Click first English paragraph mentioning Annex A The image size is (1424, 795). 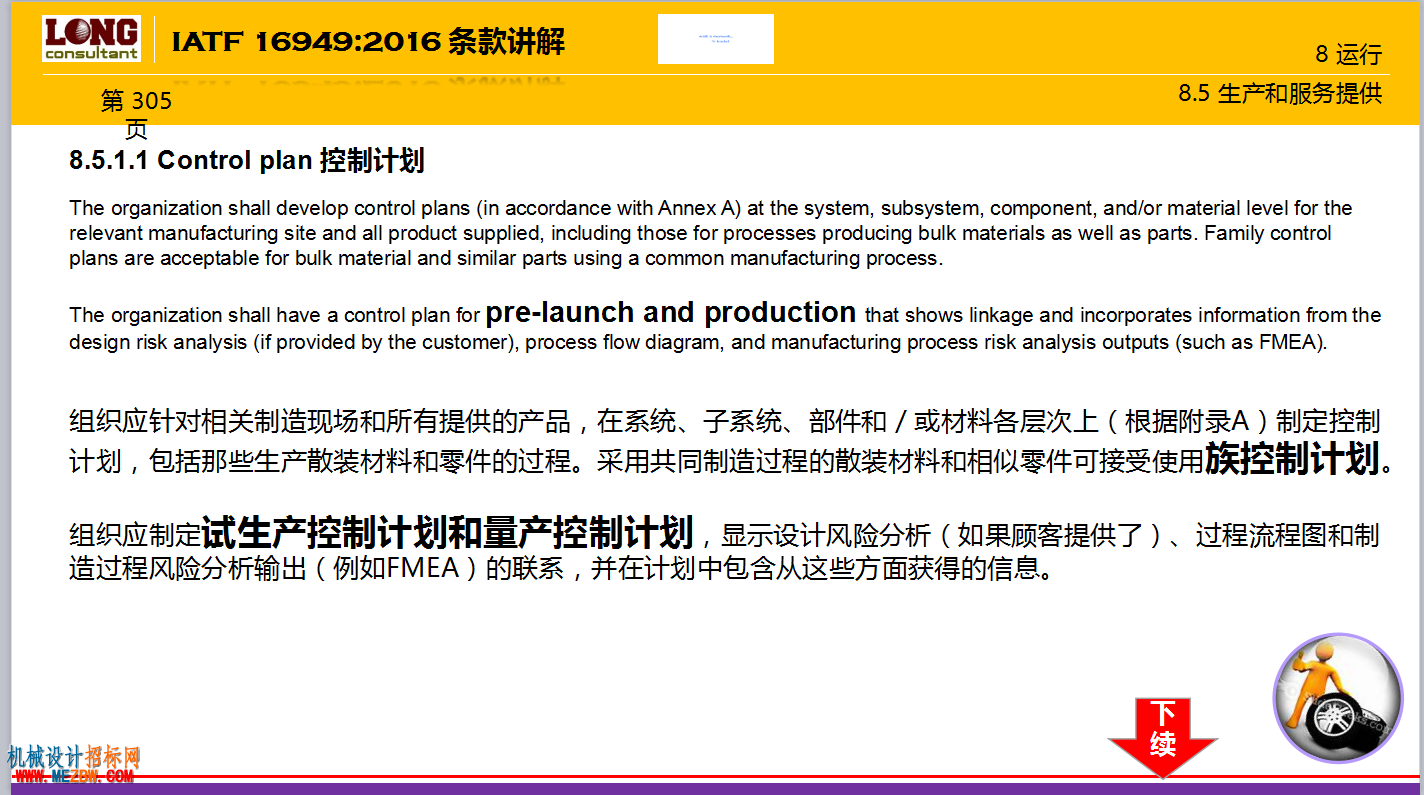pos(711,233)
